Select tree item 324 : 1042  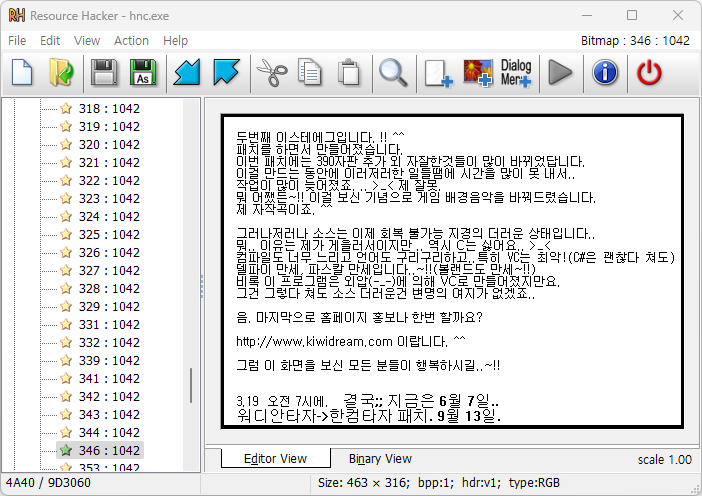coord(109,217)
